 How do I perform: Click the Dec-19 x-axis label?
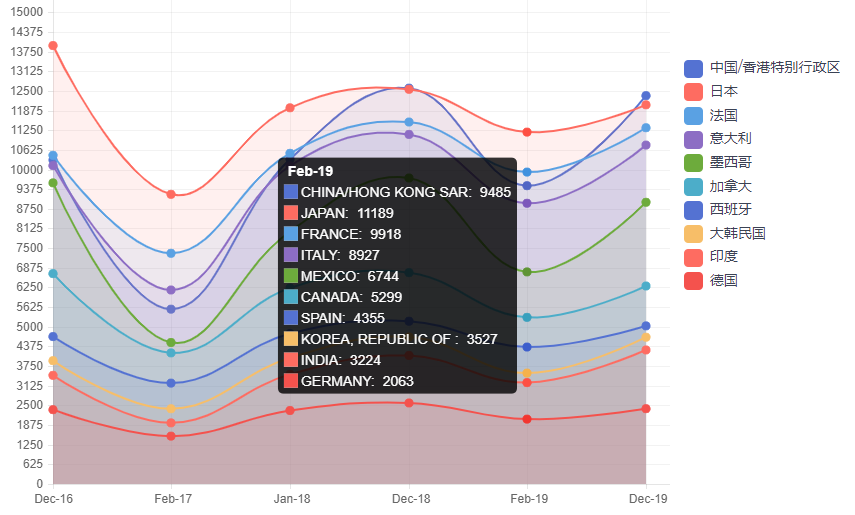coord(648,499)
